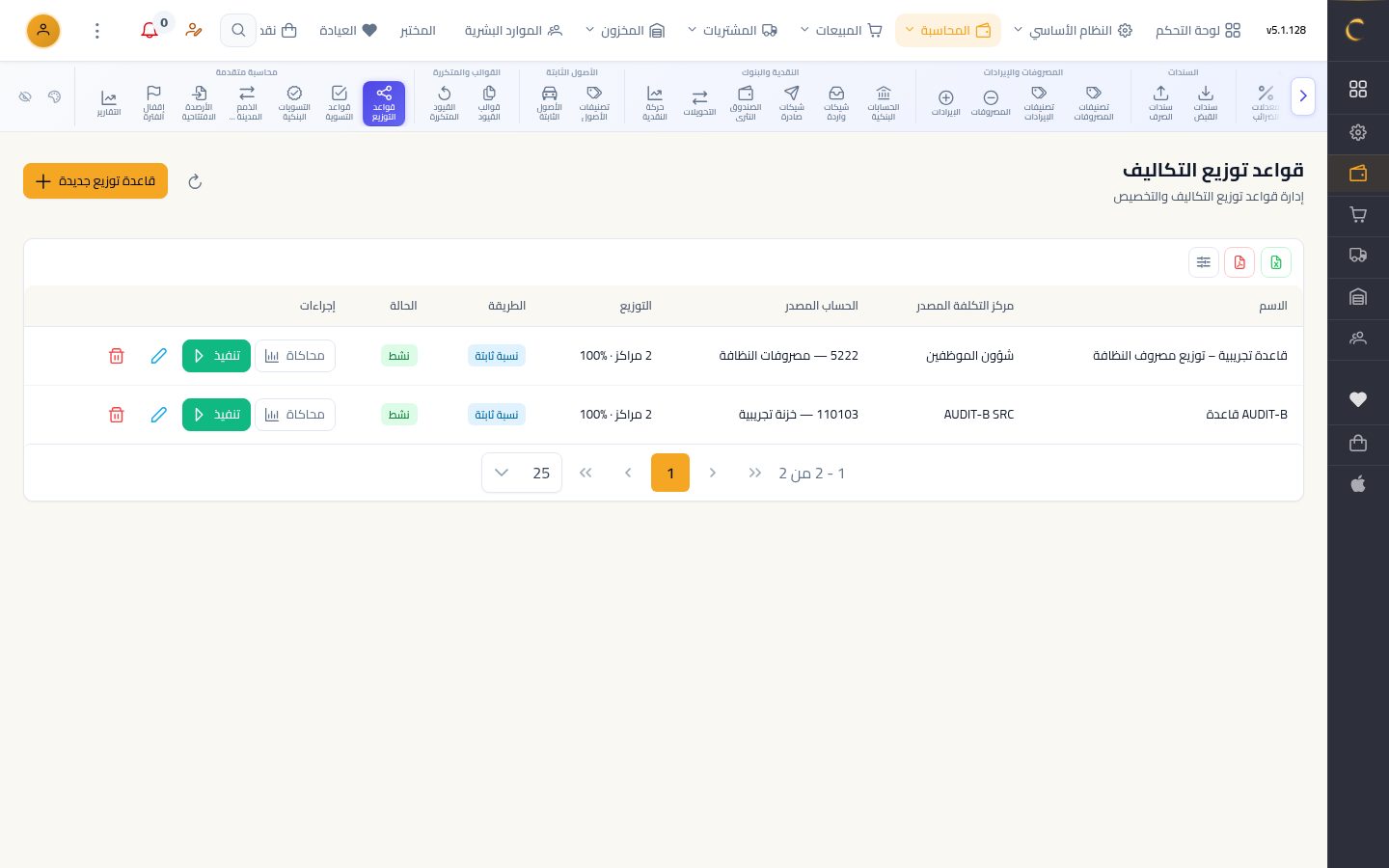Open قوالب القيود journal templates
The height and width of the screenshot is (868, 1389).
[x=489, y=103]
